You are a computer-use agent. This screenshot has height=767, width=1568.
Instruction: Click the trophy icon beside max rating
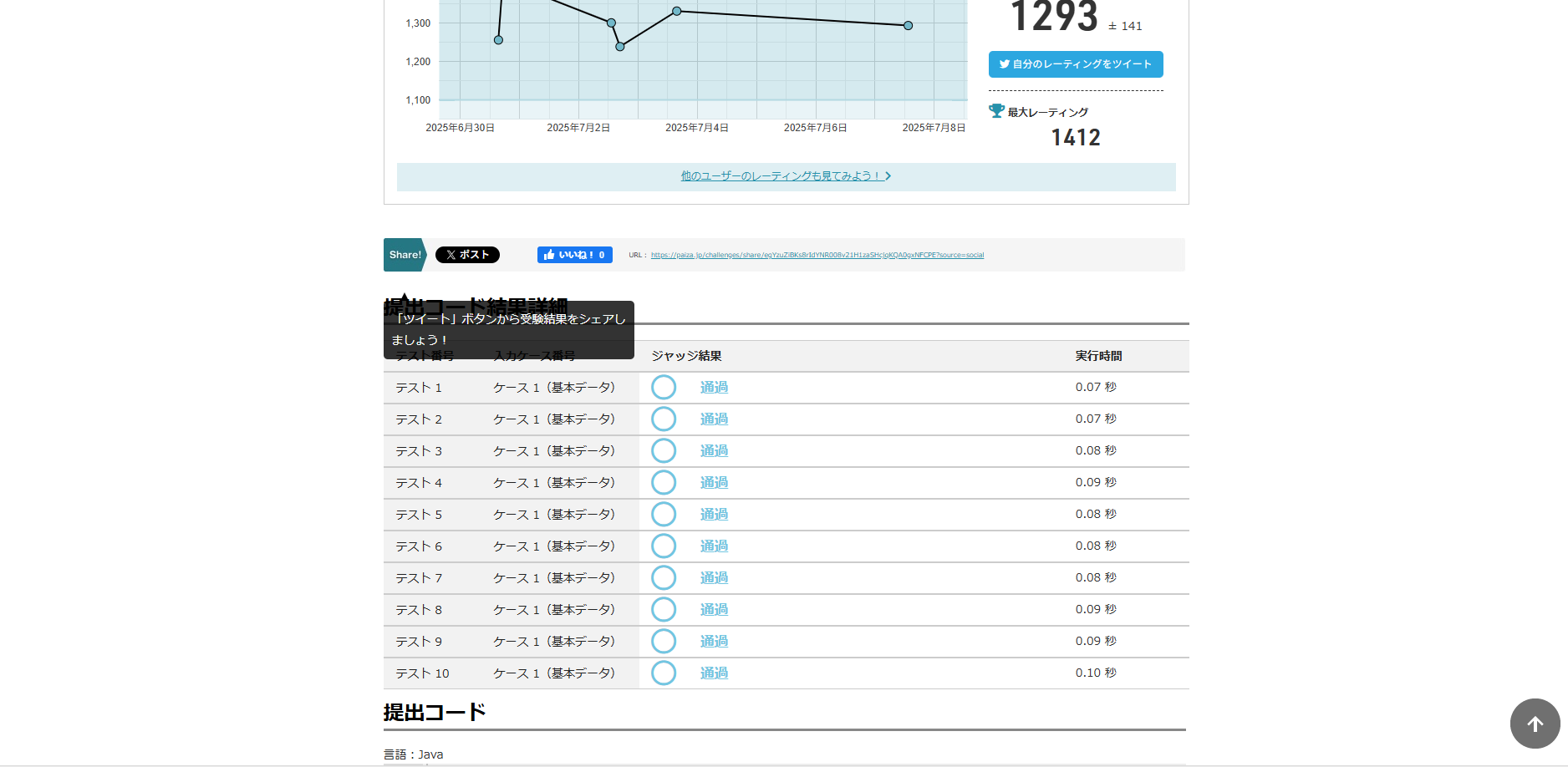tap(996, 111)
